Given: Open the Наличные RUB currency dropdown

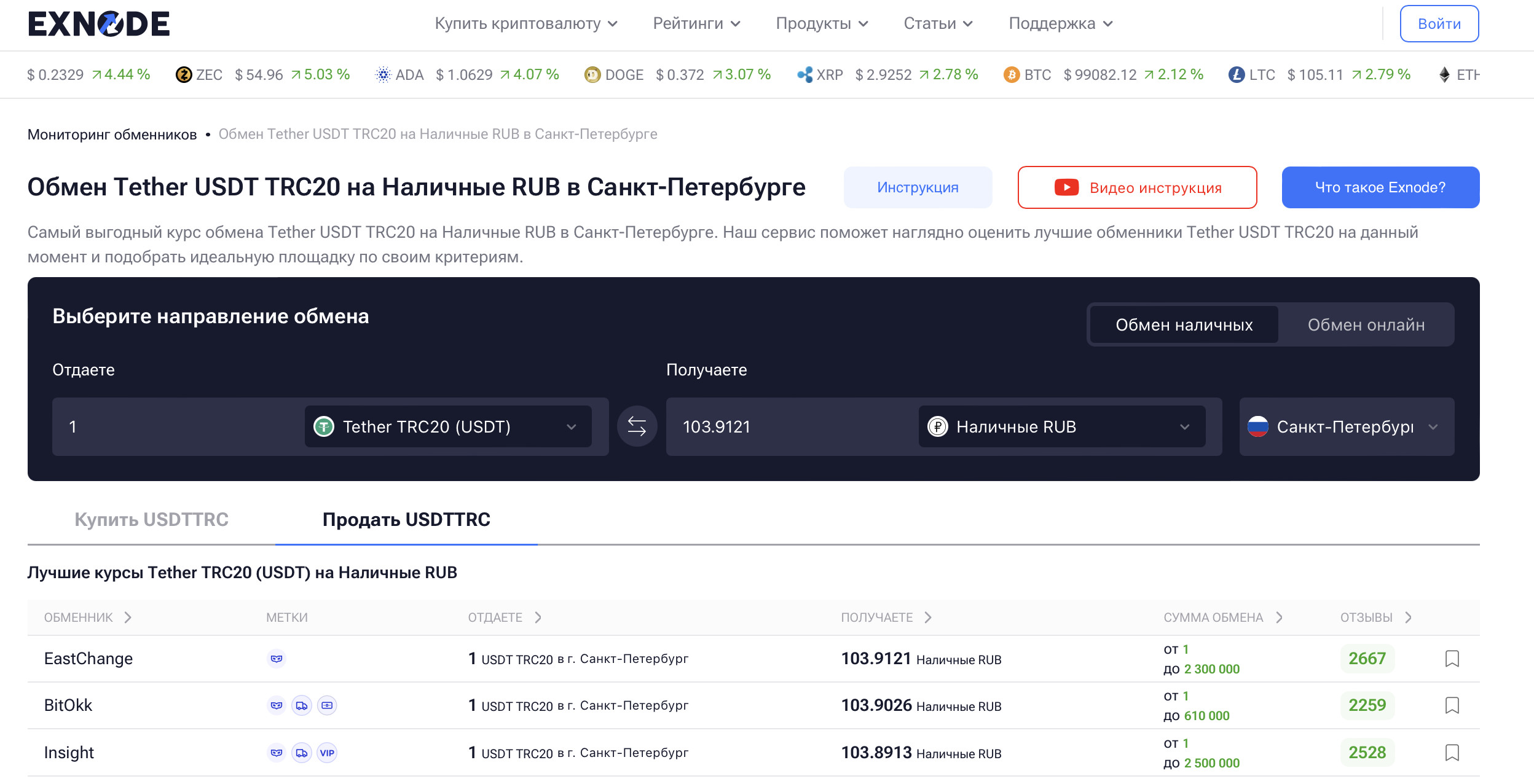Looking at the screenshot, I should pos(1061,426).
